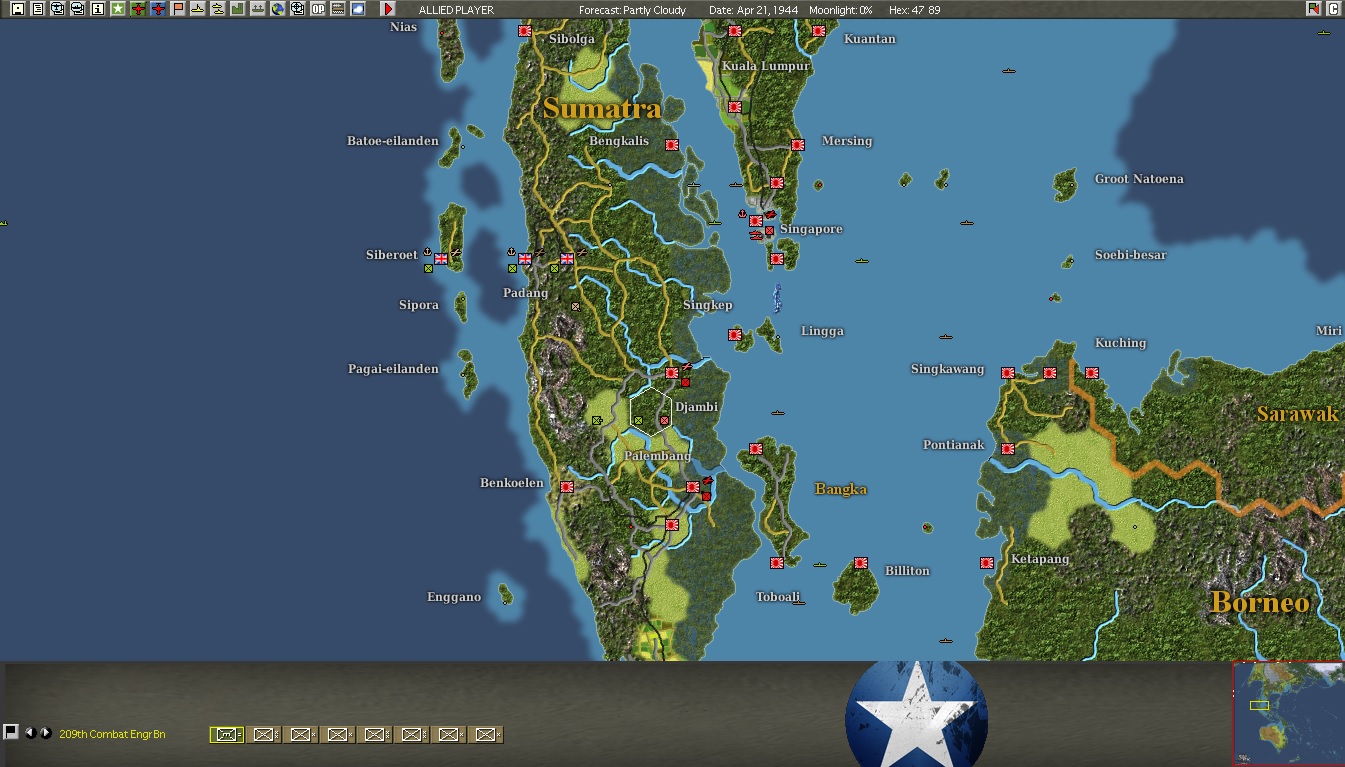
Task: Select the Japanese flag at Kuching
Action: pos(1092,373)
